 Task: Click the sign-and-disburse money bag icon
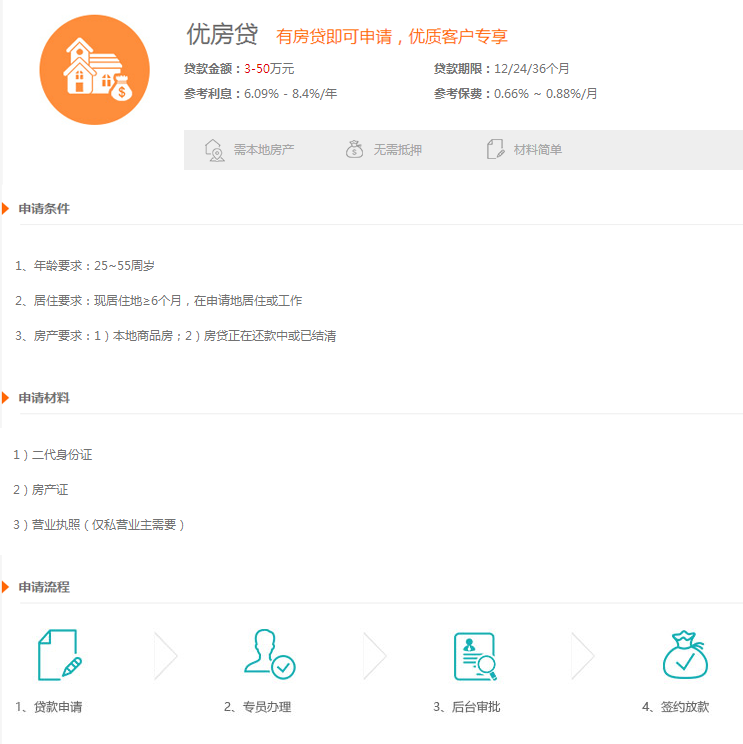coord(685,655)
